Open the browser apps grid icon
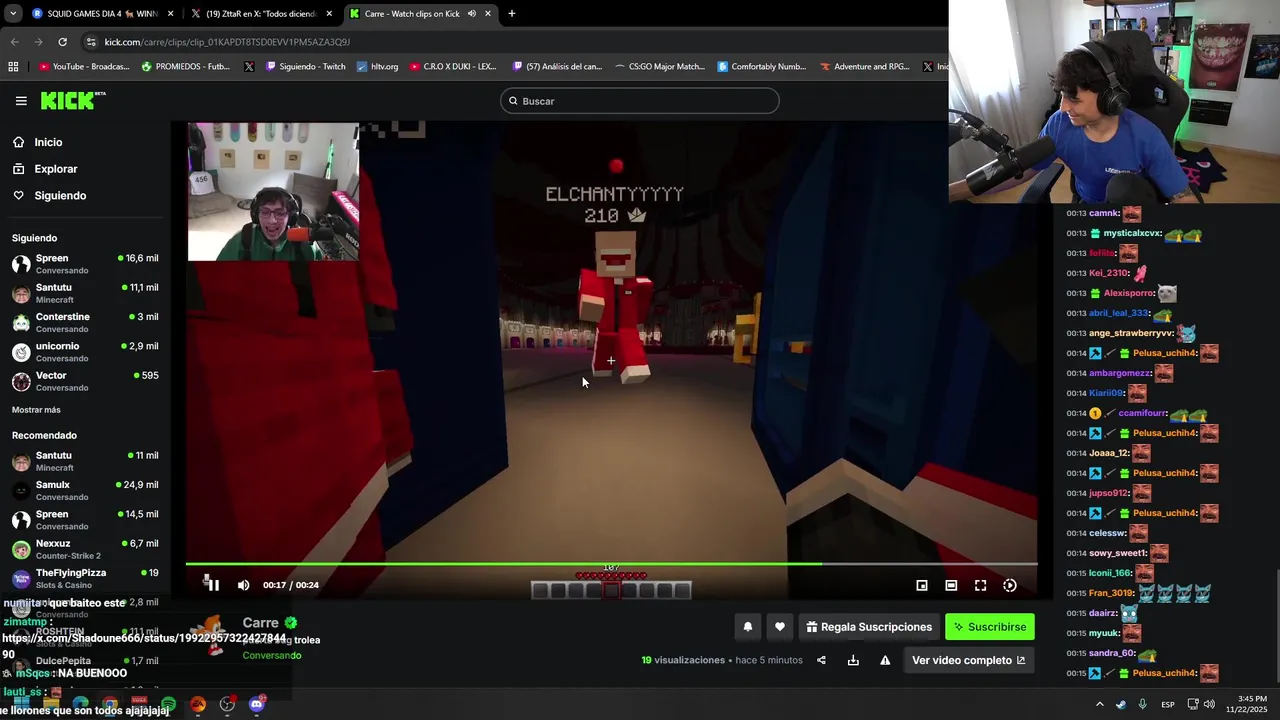Image resolution: width=1280 pixels, height=720 pixels. [x=13, y=67]
